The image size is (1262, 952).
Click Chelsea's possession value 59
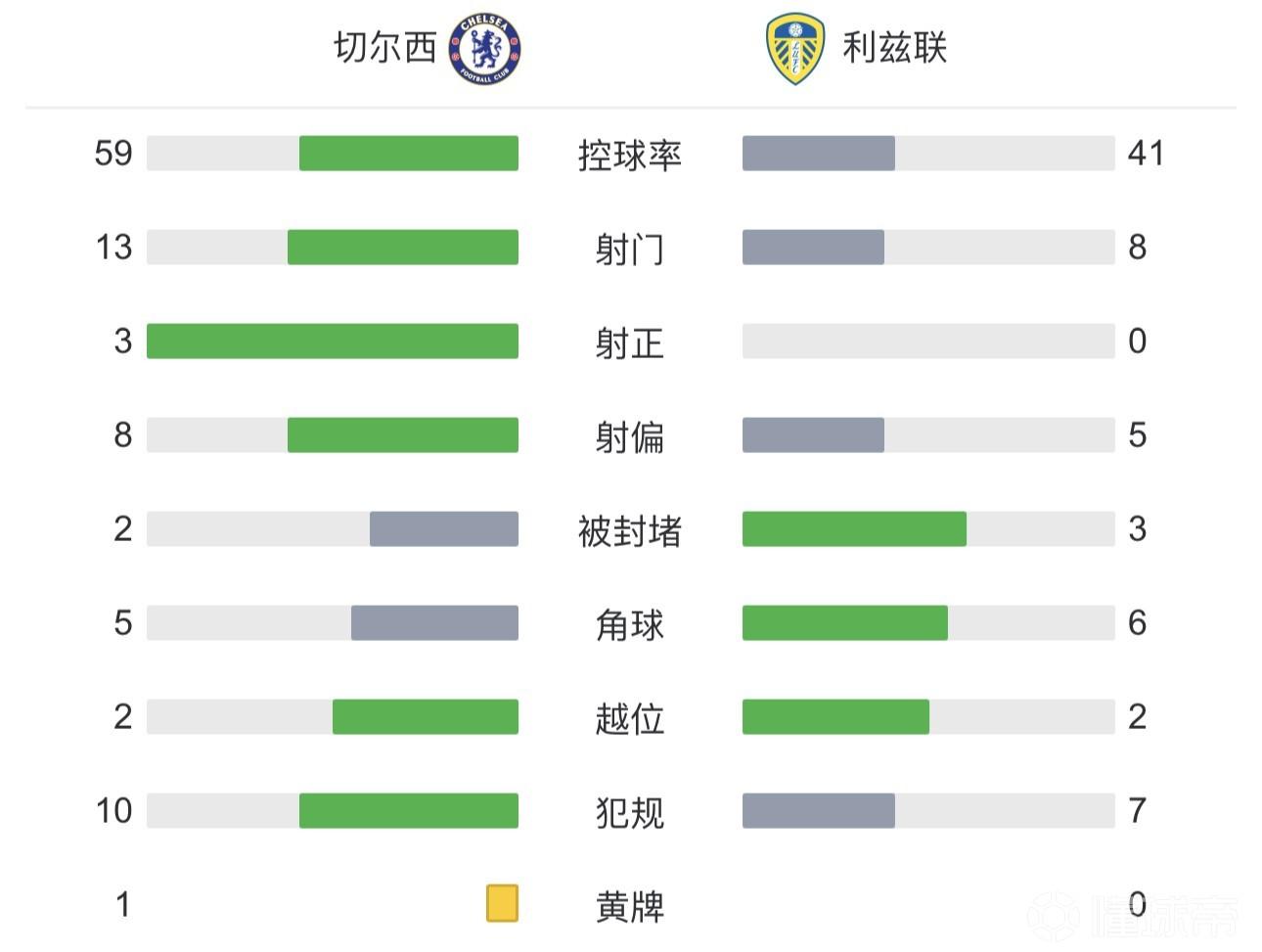tap(113, 154)
